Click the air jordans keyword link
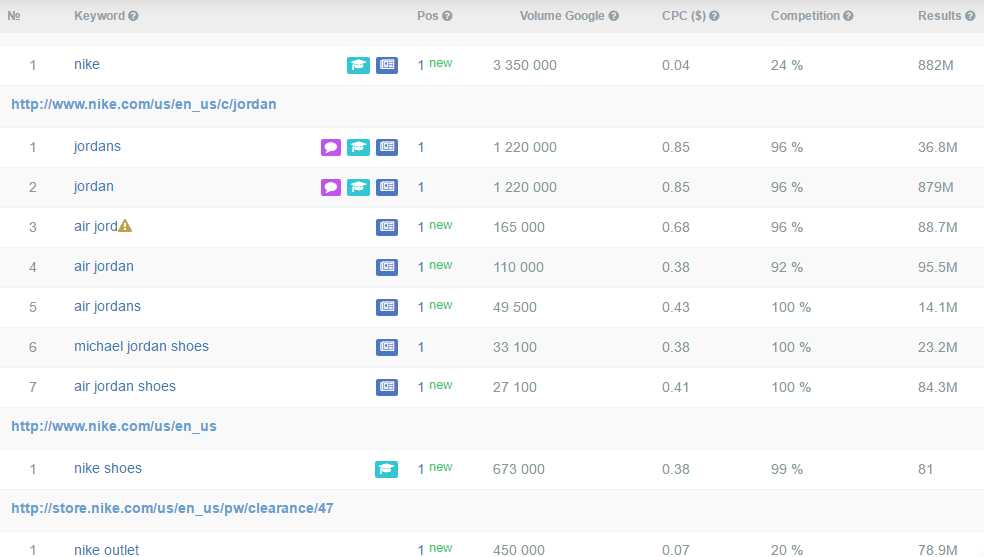This screenshot has width=984, height=557. [x=107, y=307]
